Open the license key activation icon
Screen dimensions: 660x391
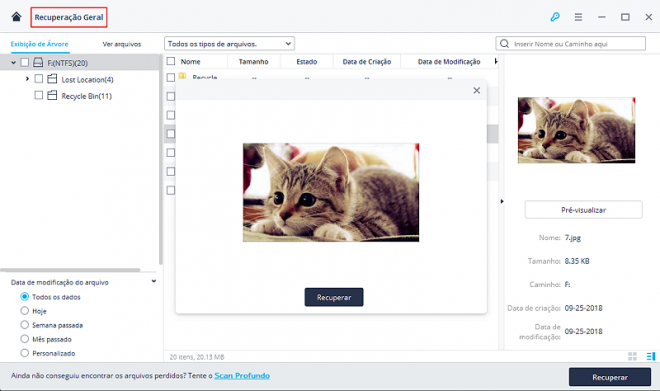pos(555,17)
